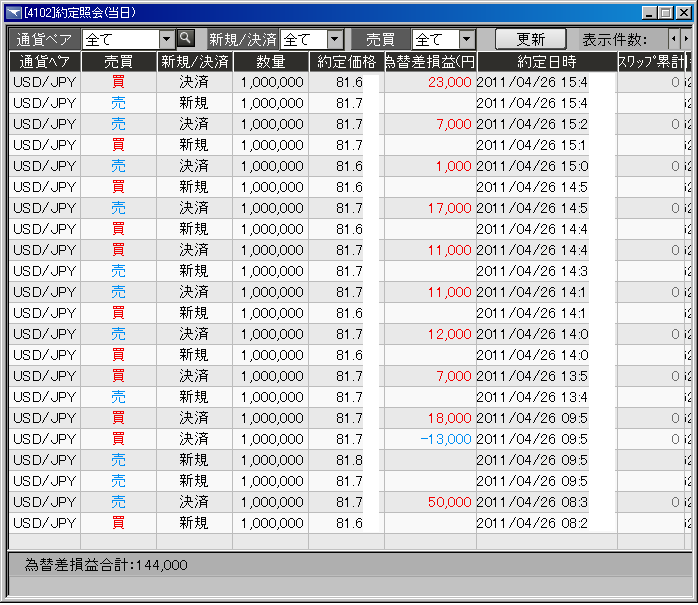This screenshot has height=605, width=698.
Task: Expand the 新規/決済 filter dropdown
Action: [x=334, y=40]
